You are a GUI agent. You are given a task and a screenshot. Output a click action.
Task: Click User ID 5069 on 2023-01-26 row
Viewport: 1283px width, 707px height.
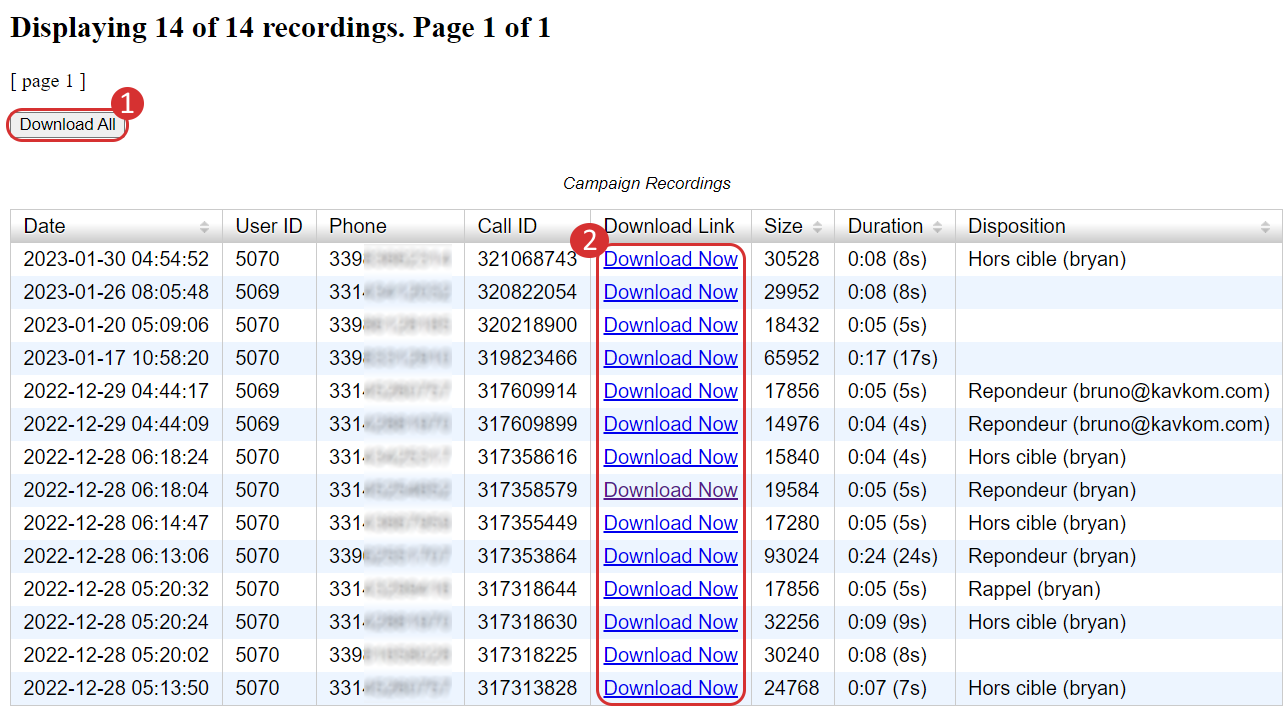(x=258, y=292)
